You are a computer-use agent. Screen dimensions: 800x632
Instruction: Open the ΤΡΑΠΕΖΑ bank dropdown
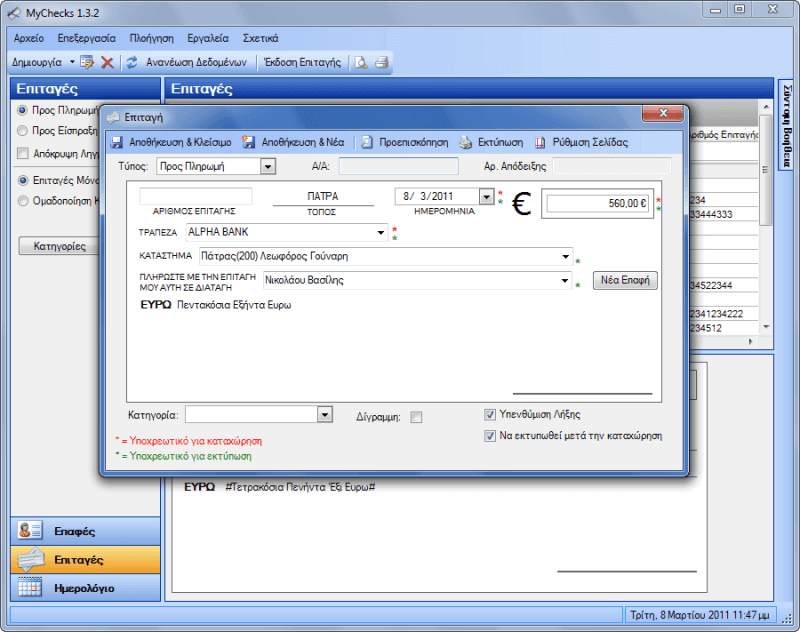(381, 233)
